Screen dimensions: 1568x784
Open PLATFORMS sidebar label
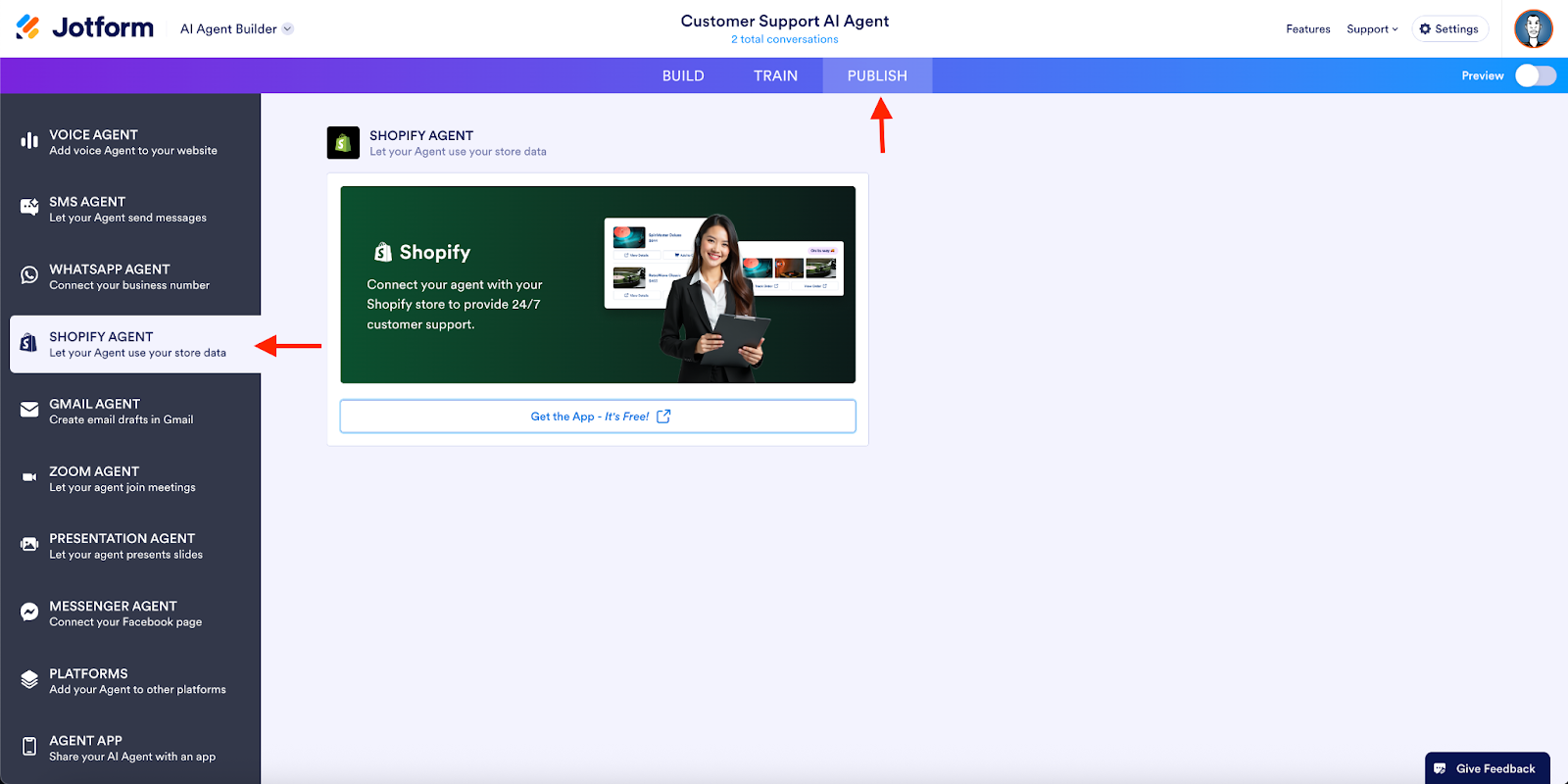(89, 673)
